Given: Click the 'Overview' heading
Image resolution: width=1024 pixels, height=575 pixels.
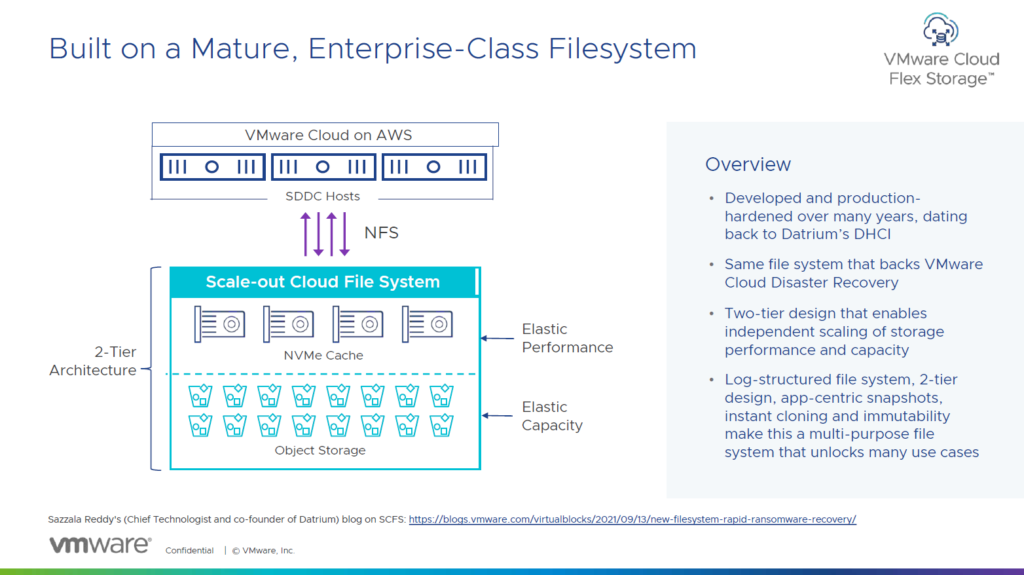Looking at the screenshot, I should tap(748, 164).
